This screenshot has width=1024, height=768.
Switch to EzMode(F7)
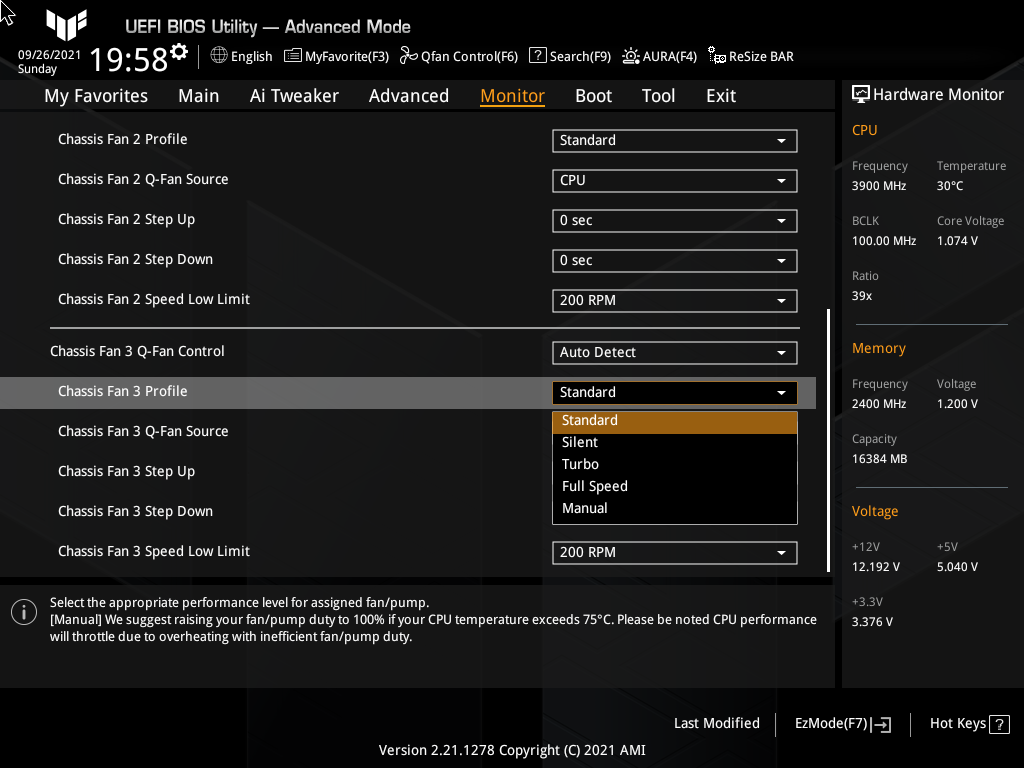click(842, 724)
